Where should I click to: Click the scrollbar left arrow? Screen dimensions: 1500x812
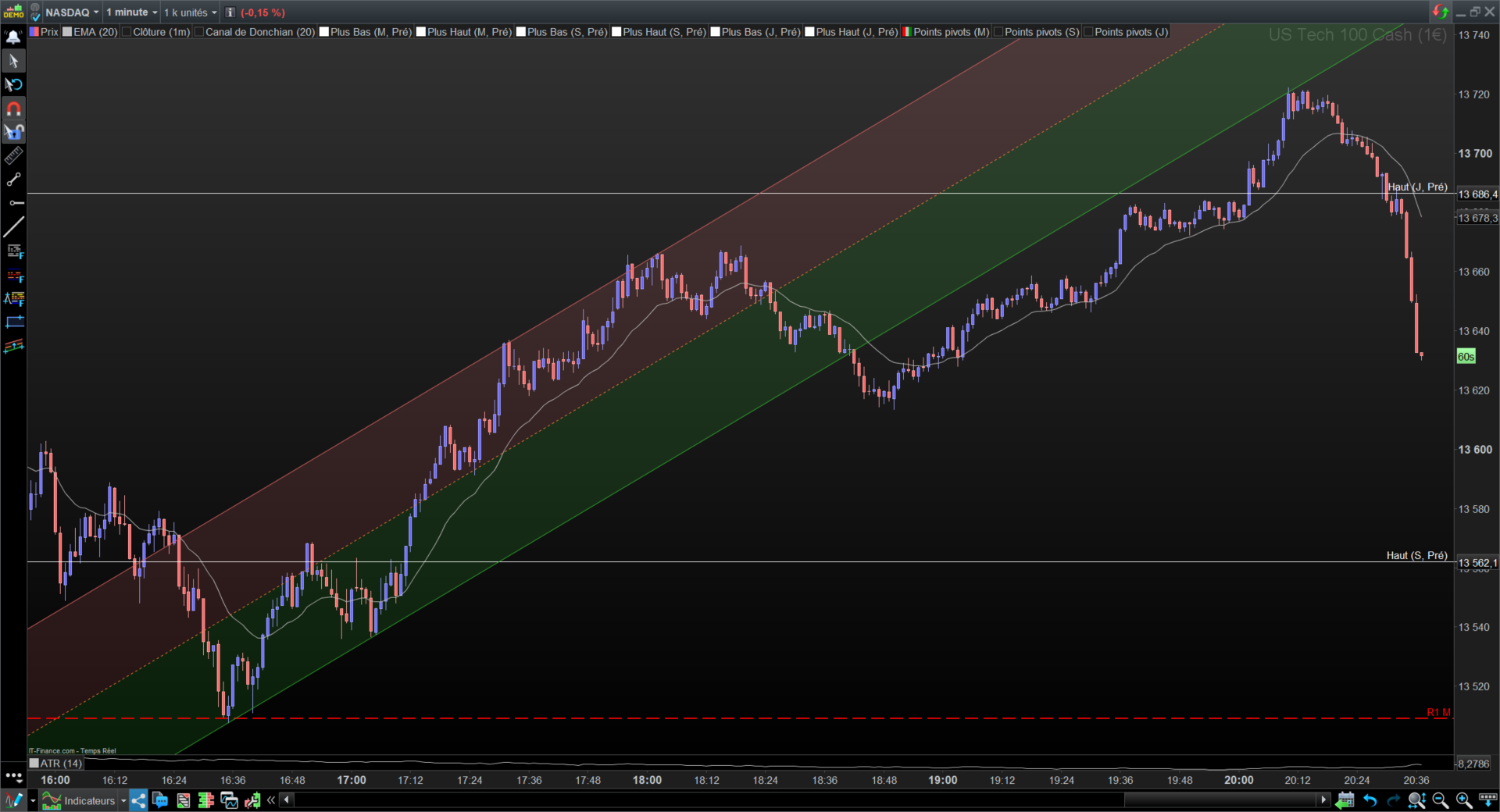287,800
